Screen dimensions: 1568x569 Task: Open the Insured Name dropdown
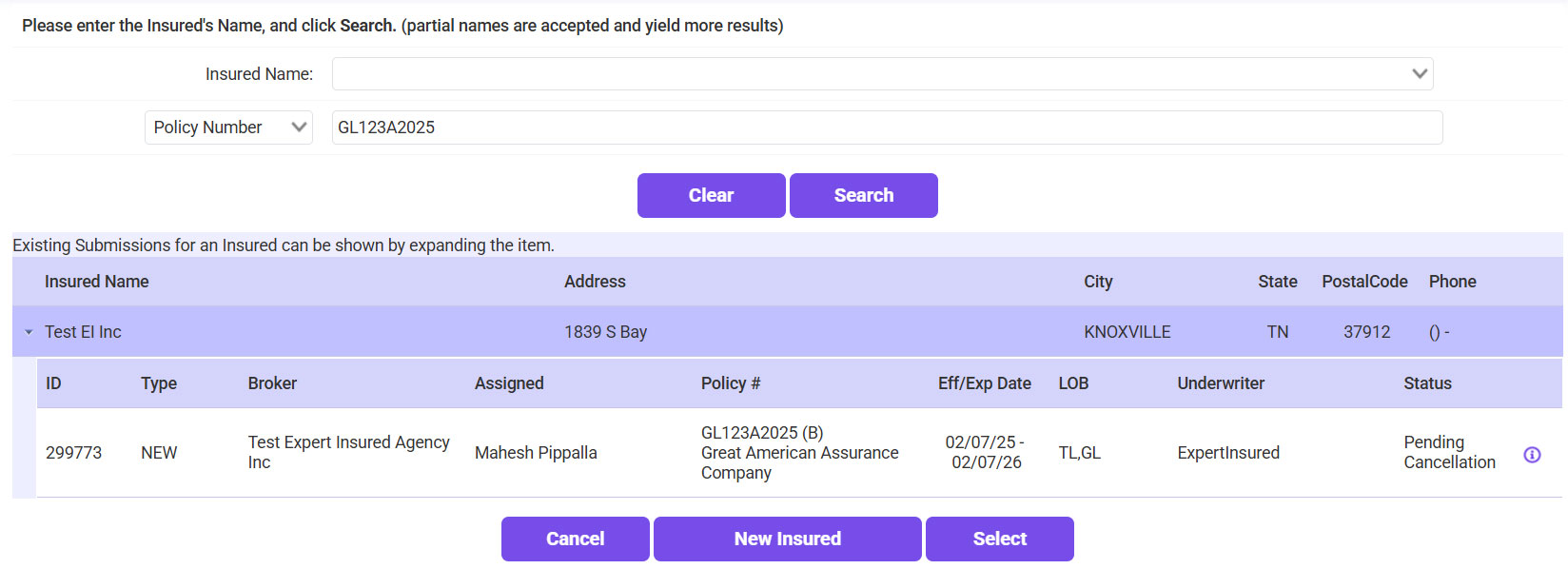pyautogui.click(x=1420, y=74)
